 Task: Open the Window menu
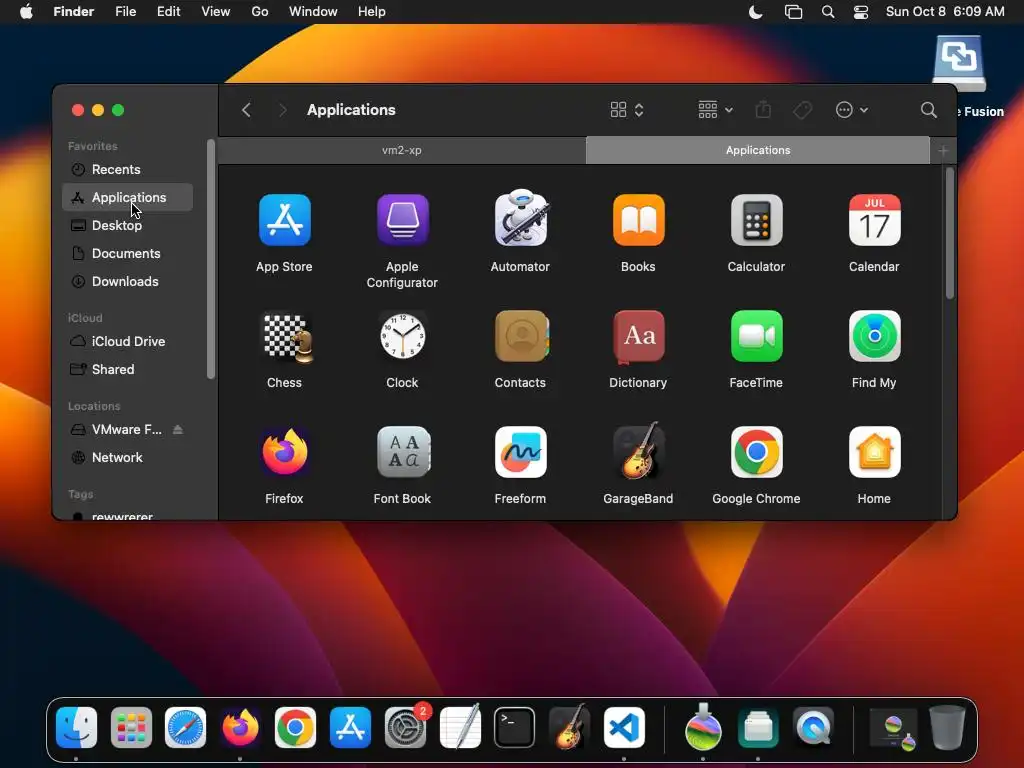tap(313, 12)
